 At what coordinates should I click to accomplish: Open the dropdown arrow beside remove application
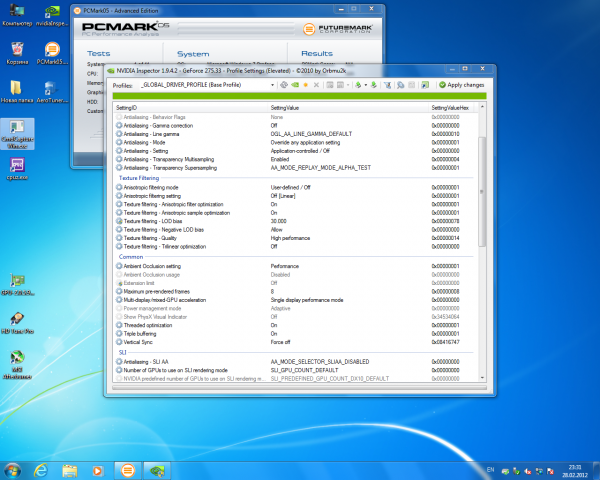pos(348,85)
